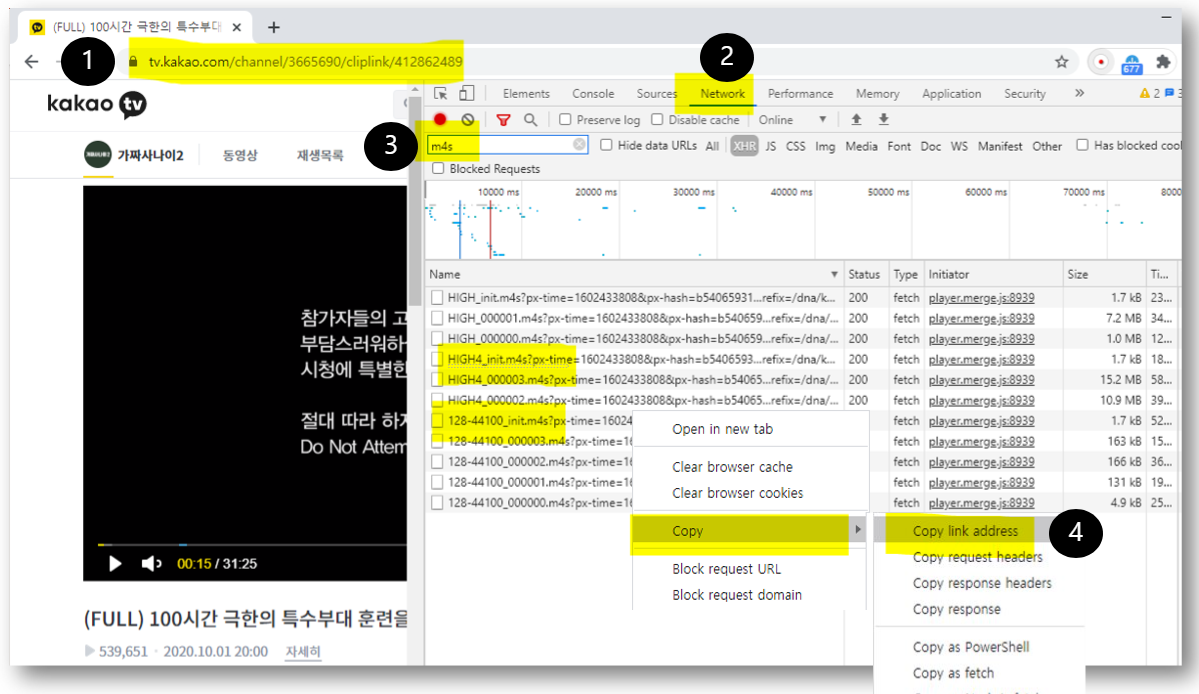Open a new browser tab
This screenshot has height=694, width=1199.
tap(274, 28)
